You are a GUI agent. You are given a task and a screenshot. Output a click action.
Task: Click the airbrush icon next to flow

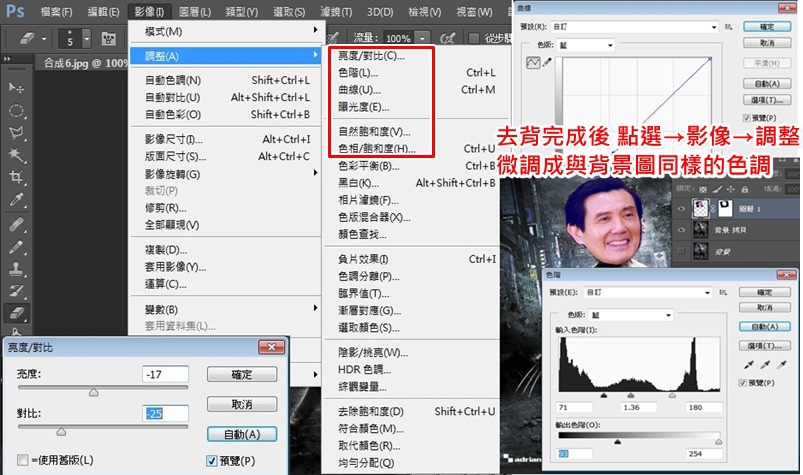click(x=448, y=38)
